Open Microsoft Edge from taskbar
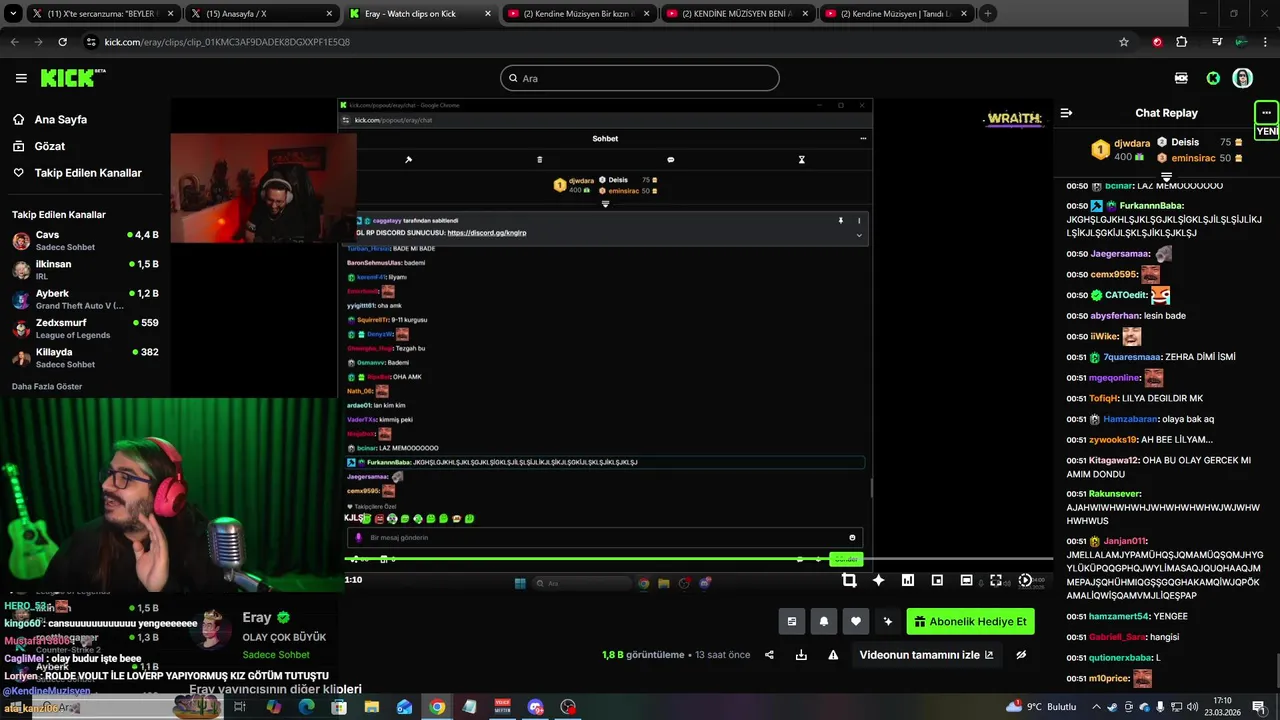The width and height of the screenshot is (1280, 720). tap(306, 707)
